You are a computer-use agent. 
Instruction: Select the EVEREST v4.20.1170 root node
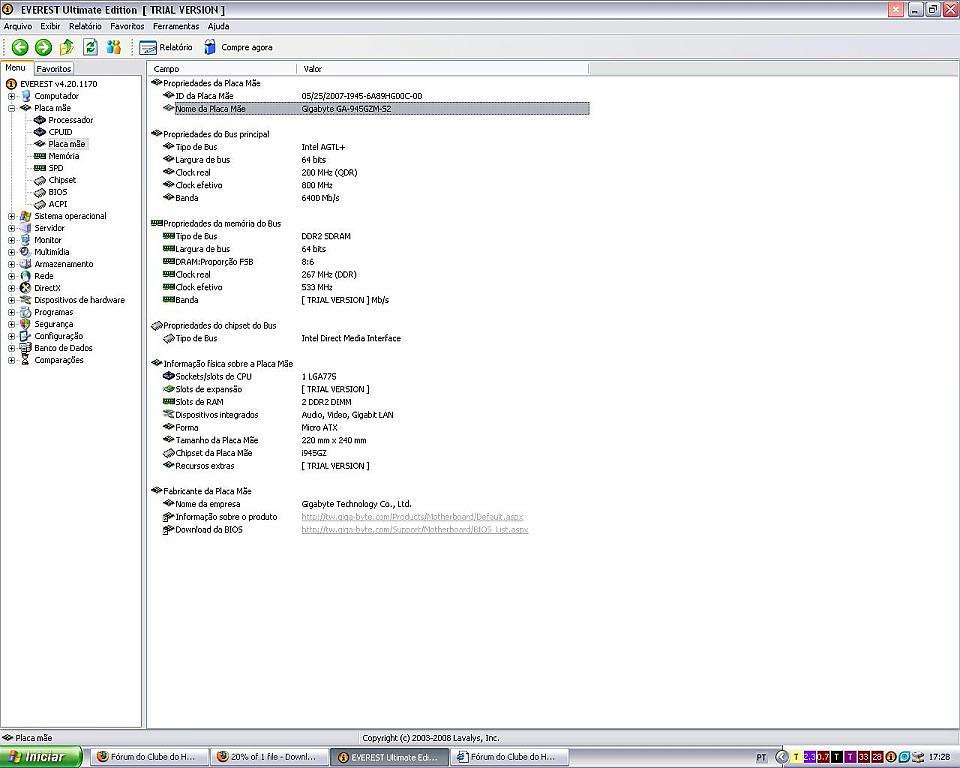pos(59,84)
